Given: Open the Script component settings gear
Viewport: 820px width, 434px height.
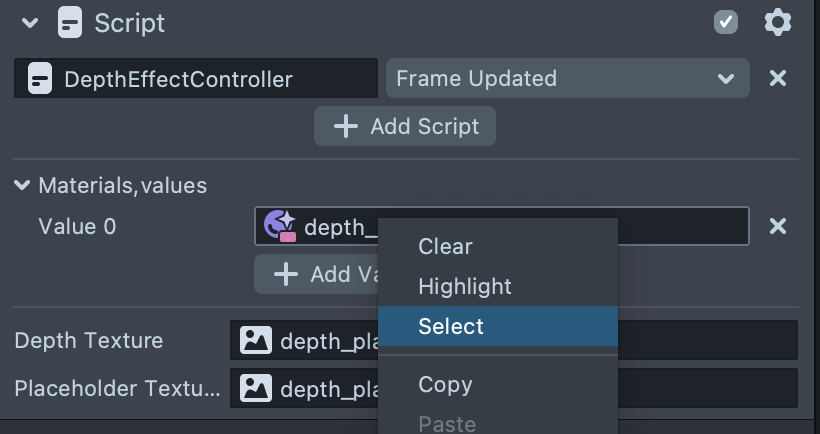Looking at the screenshot, I should (777, 22).
